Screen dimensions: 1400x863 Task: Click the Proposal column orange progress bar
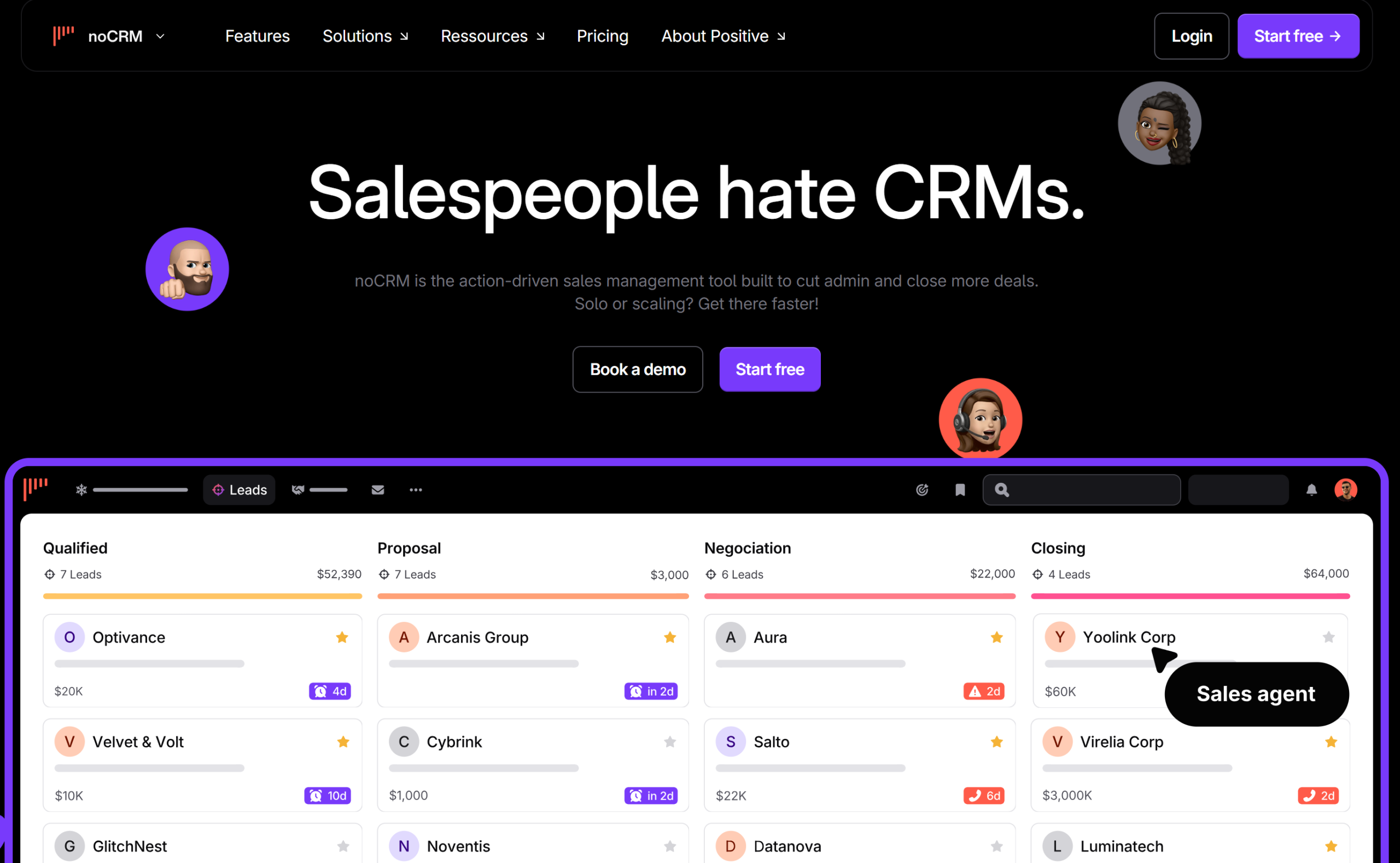point(533,596)
